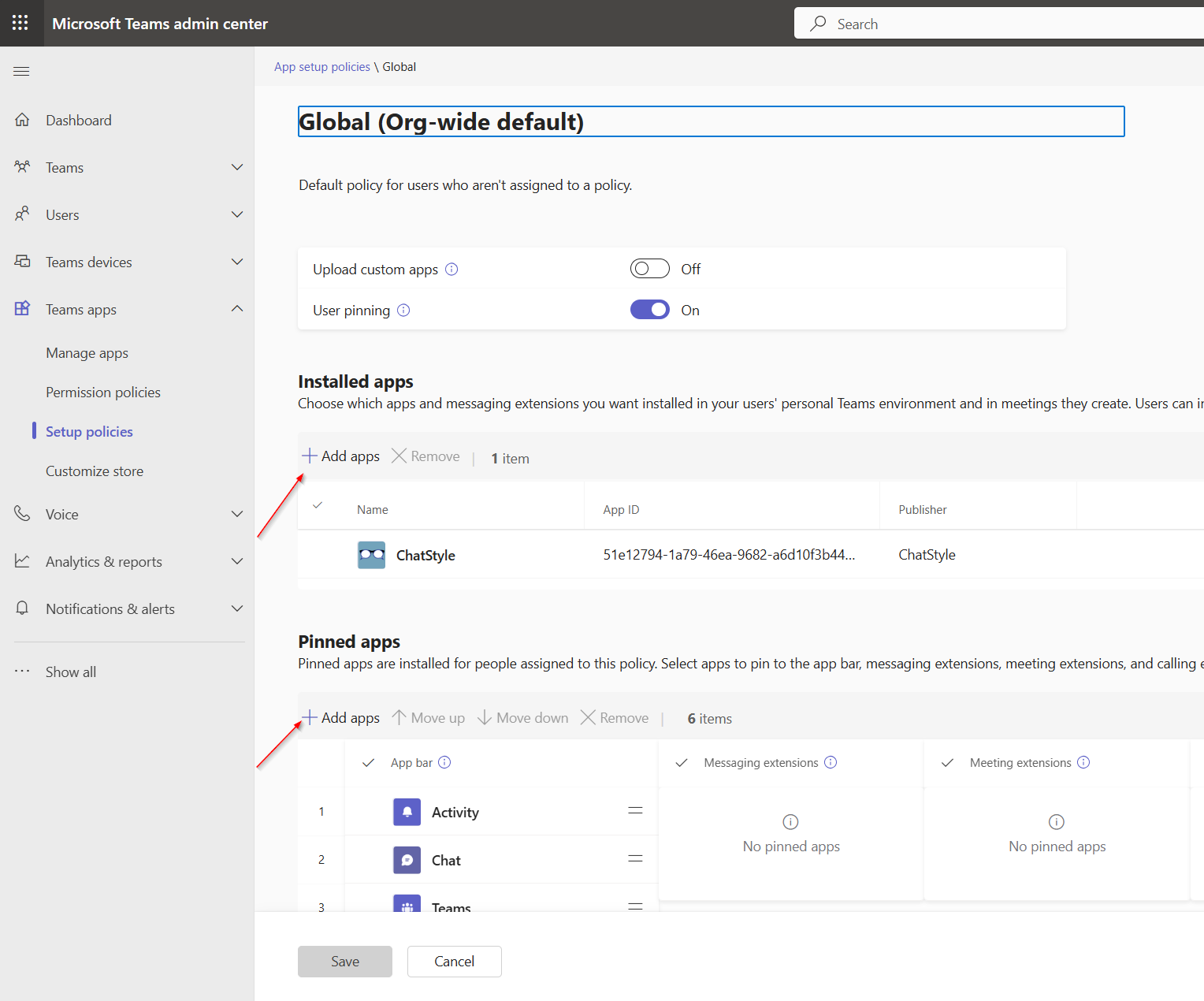This screenshot has height=1001, width=1204.
Task: Expand the Notifications & alerts section
Action: coord(237,608)
